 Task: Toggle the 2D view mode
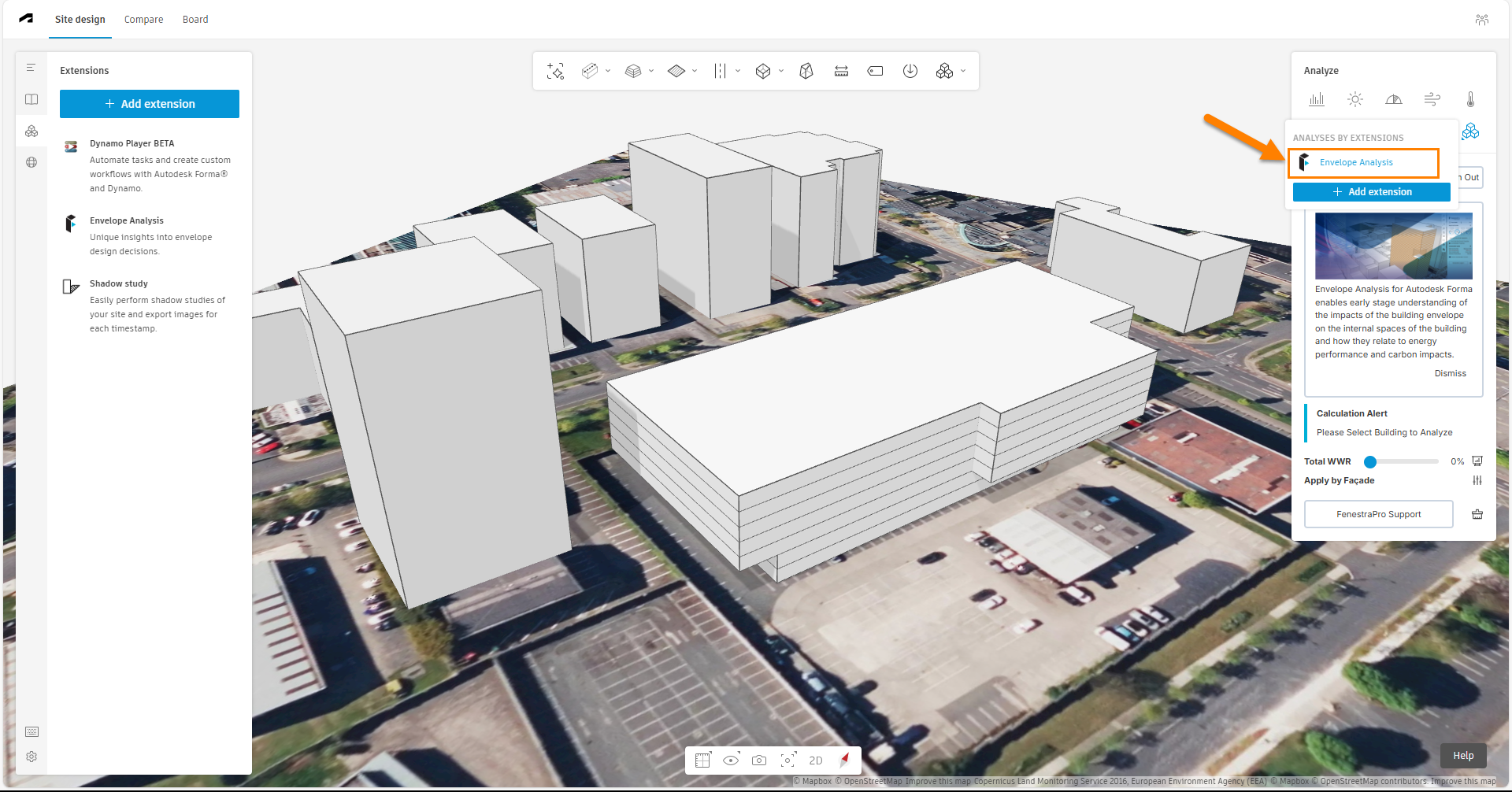tap(816, 761)
